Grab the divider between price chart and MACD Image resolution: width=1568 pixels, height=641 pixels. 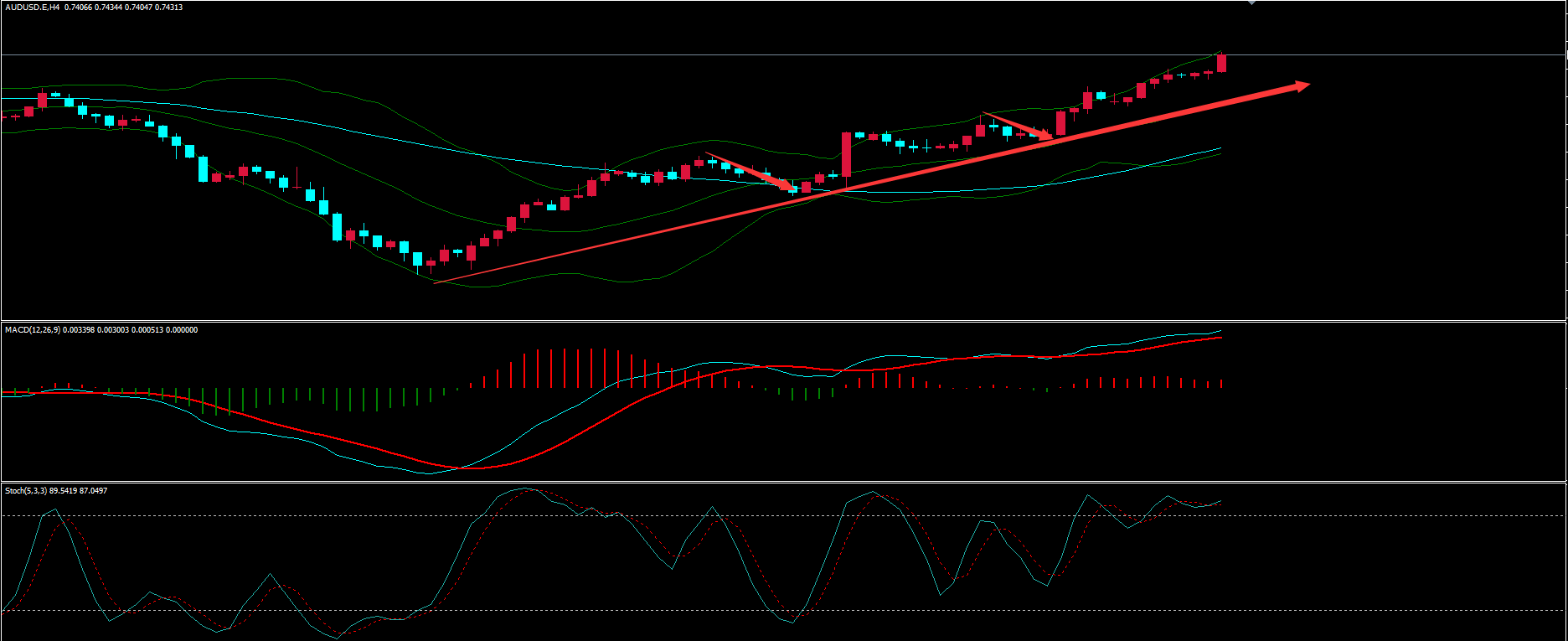tap(783, 321)
